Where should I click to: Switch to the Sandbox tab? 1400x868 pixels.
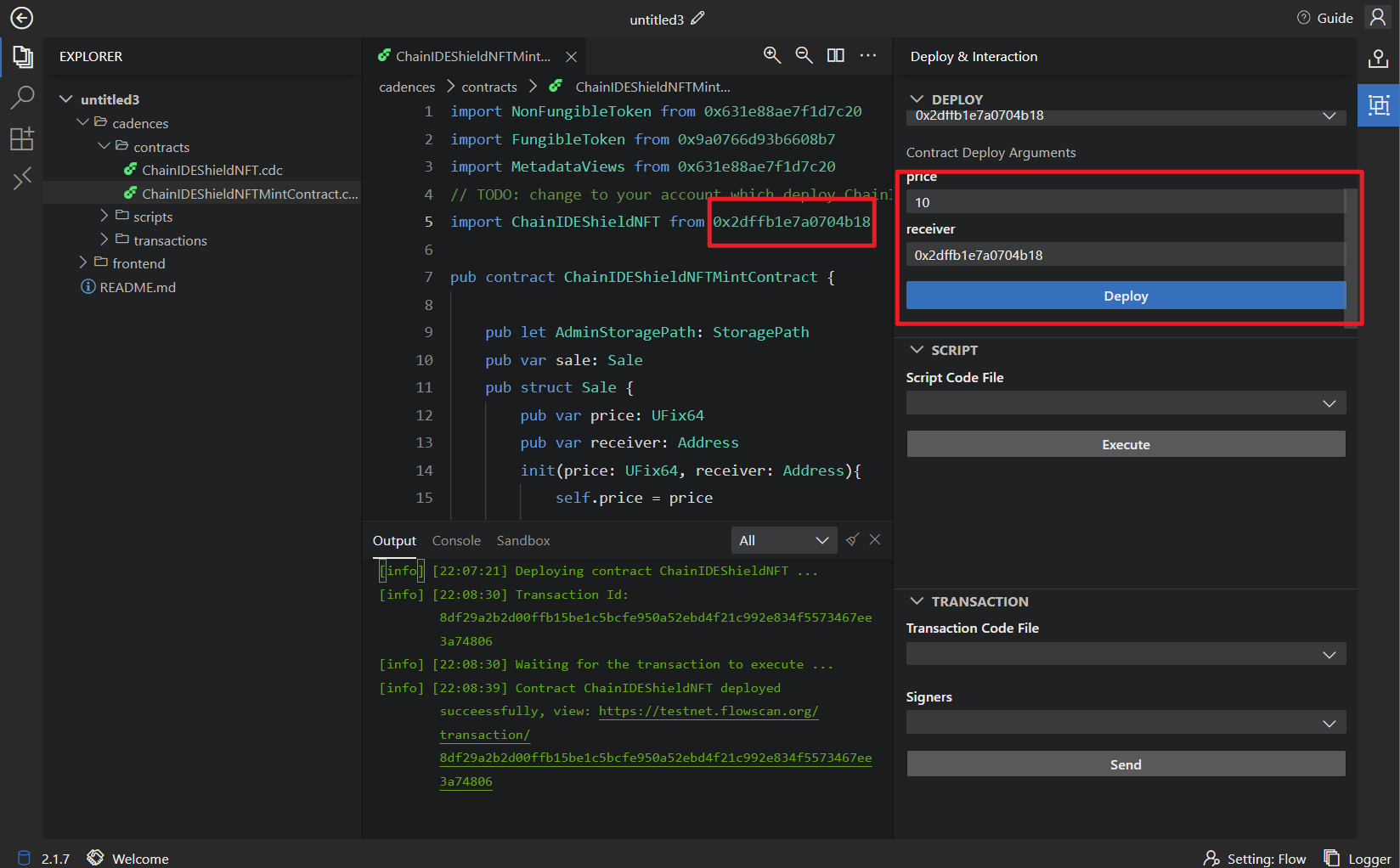click(x=523, y=540)
